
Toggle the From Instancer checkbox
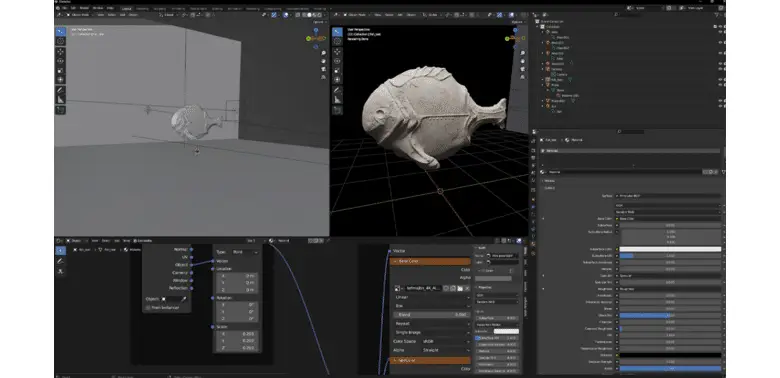148,308
